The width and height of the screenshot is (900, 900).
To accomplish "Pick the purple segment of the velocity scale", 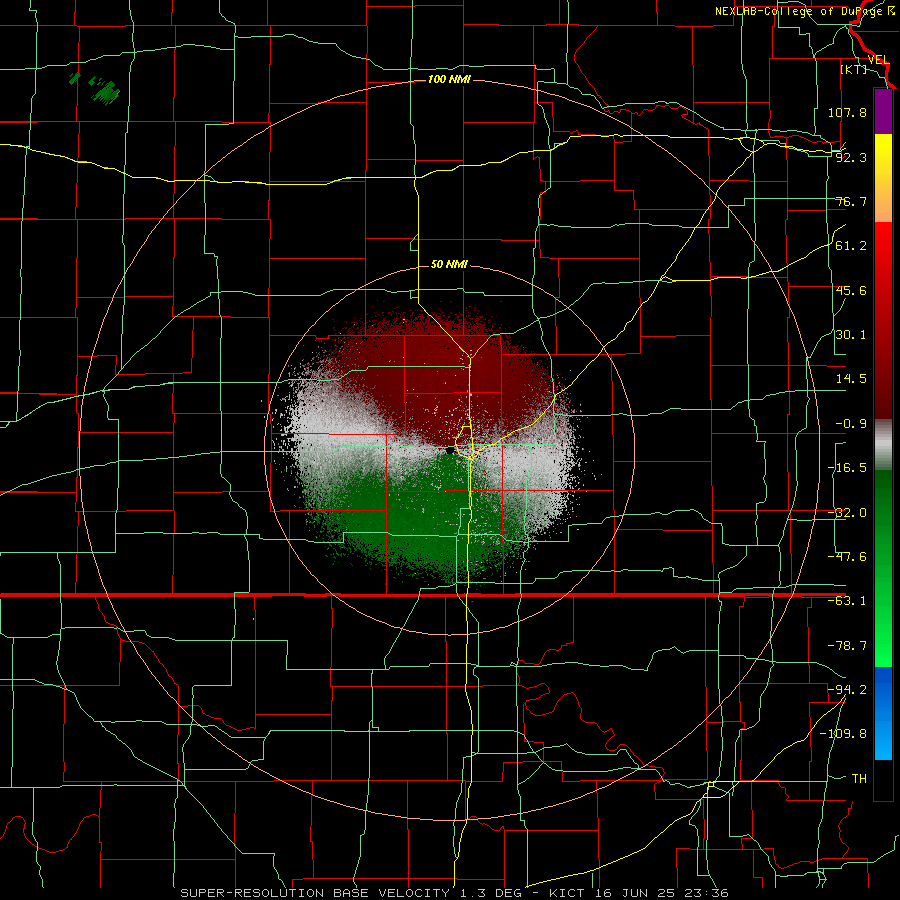I will 883,111.
